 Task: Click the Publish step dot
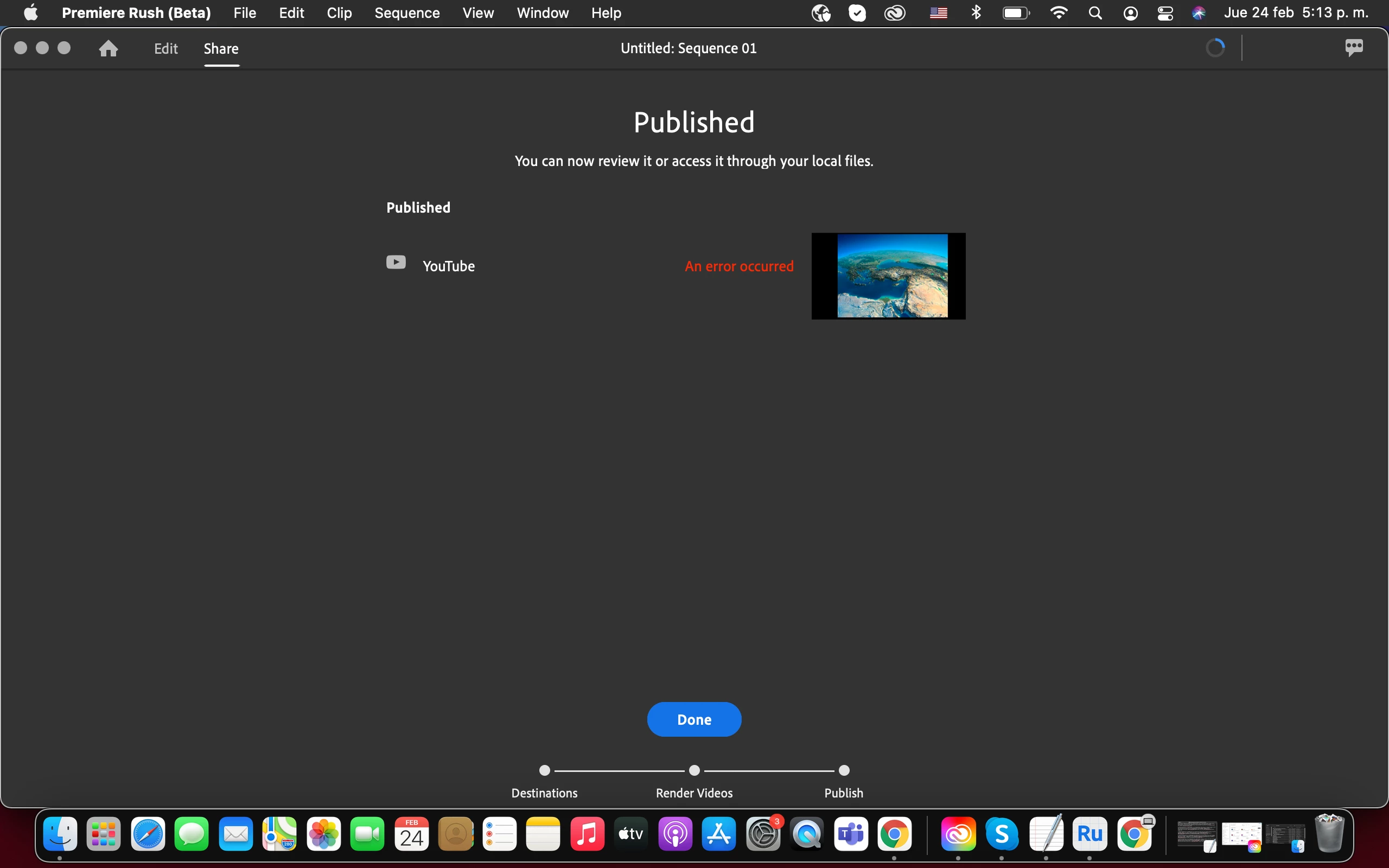[x=844, y=770]
